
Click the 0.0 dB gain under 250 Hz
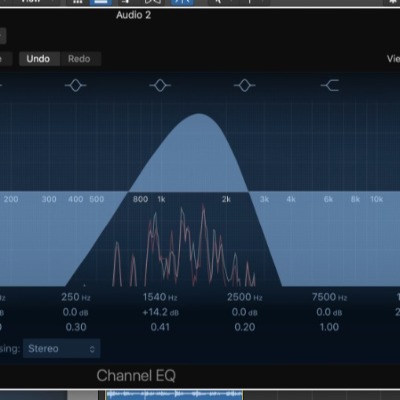[x=76, y=312]
